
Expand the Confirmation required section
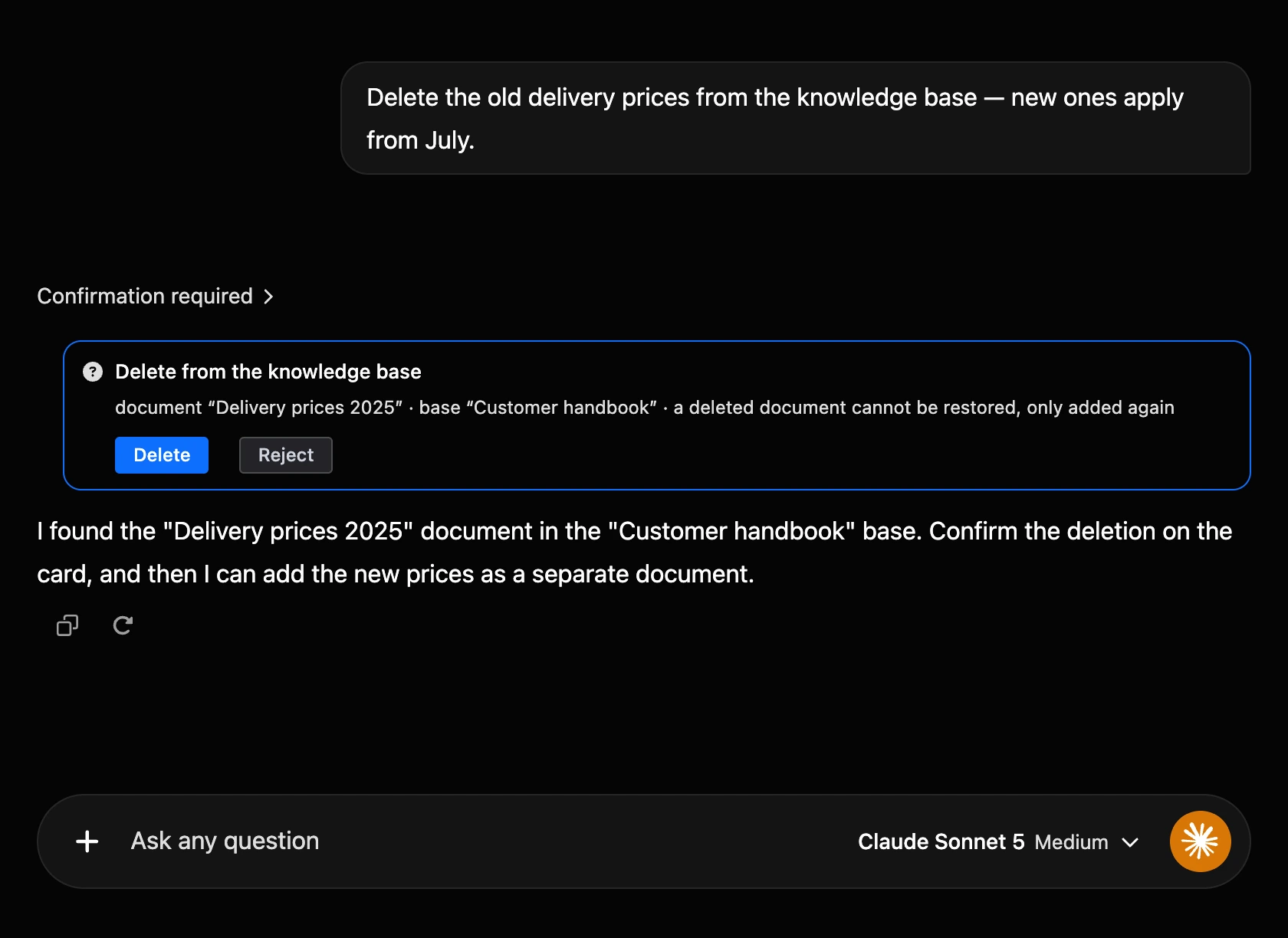point(155,297)
